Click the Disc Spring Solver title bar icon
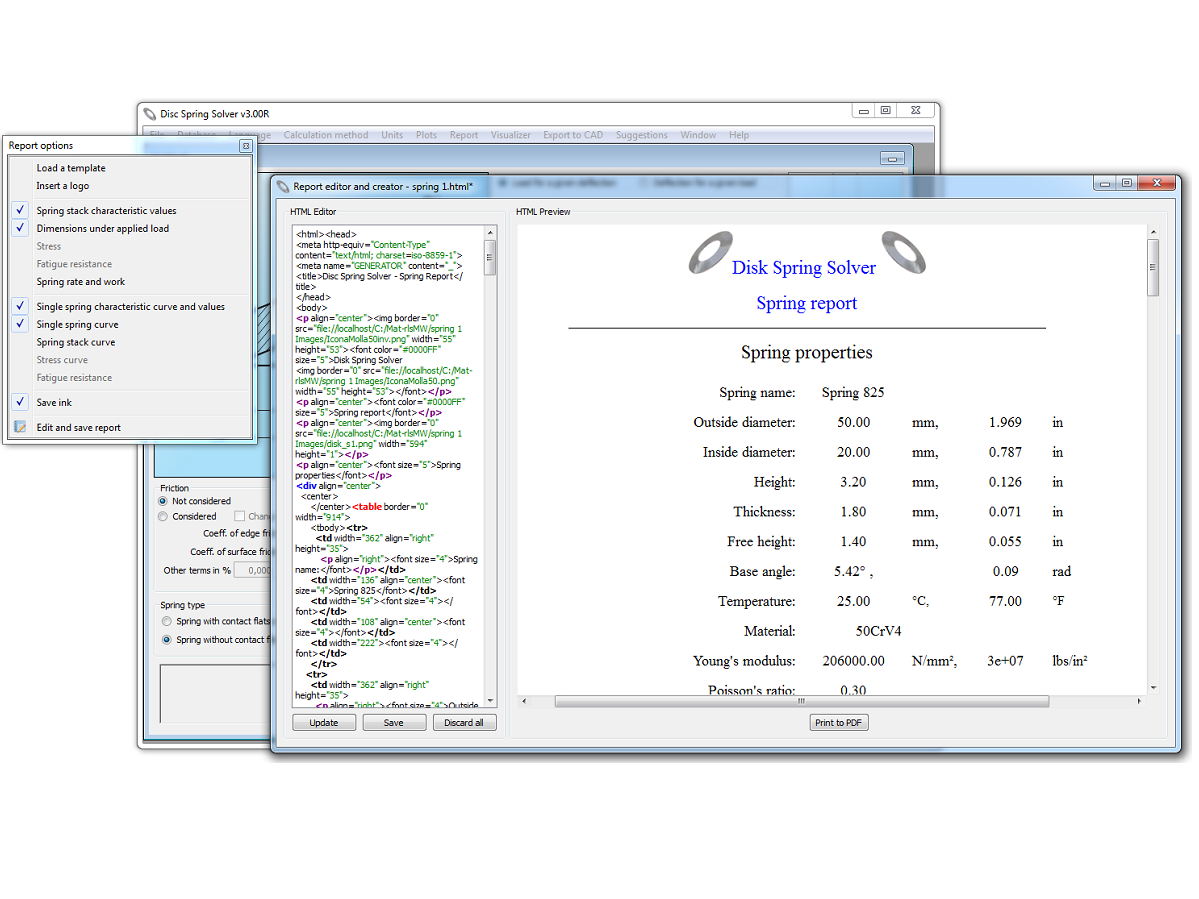 point(150,114)
